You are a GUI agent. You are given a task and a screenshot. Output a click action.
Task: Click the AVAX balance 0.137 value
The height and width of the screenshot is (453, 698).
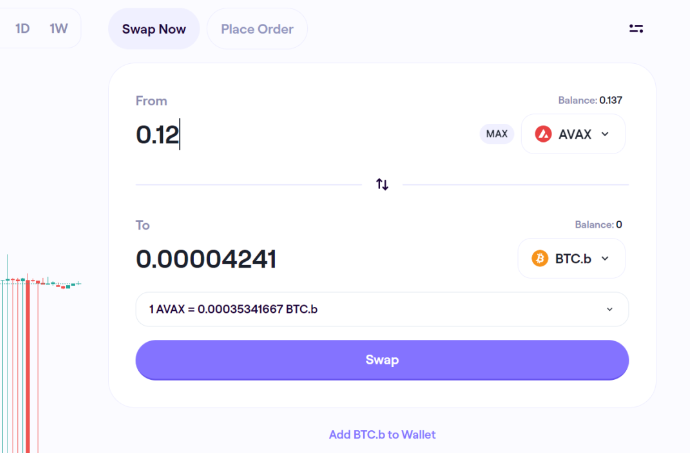pyautogui.click(x=611, y=100)
